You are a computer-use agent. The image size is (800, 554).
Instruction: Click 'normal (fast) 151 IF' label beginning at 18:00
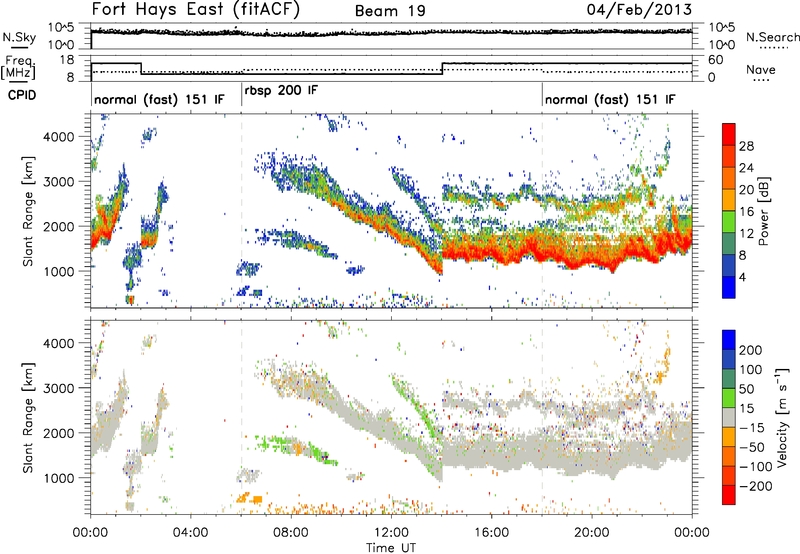coord(610,99)
